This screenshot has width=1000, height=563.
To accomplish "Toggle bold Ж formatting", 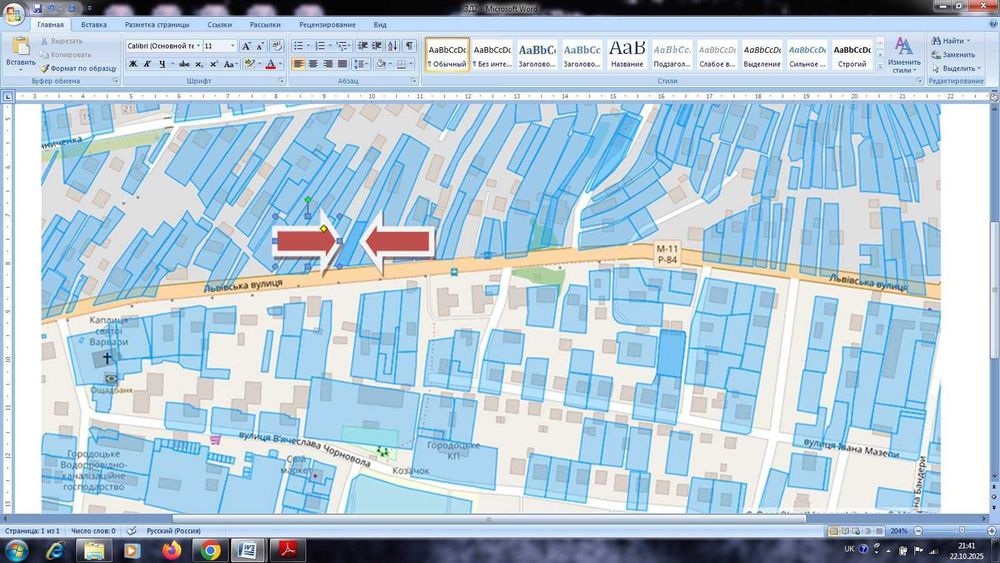I will (x=133, y=64).
